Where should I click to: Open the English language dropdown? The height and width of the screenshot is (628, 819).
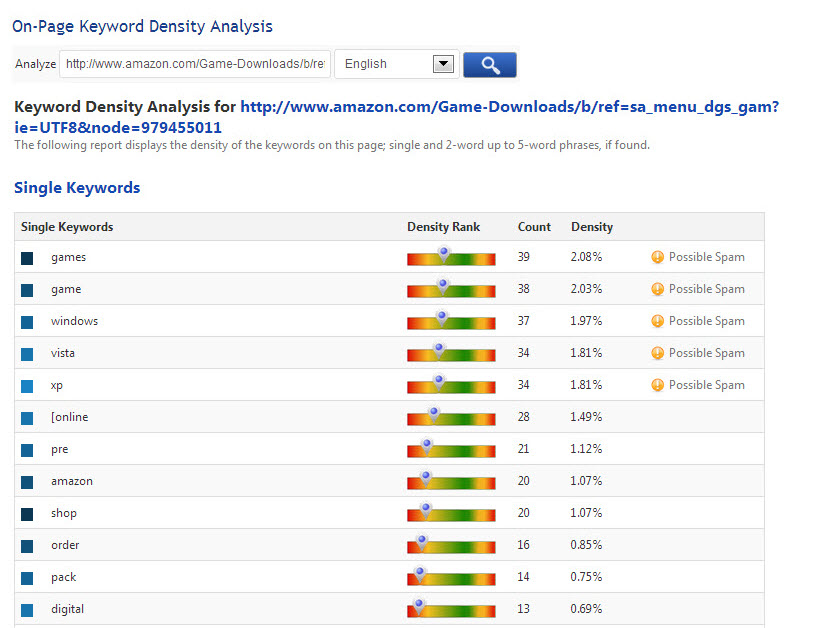click(397, 64)
